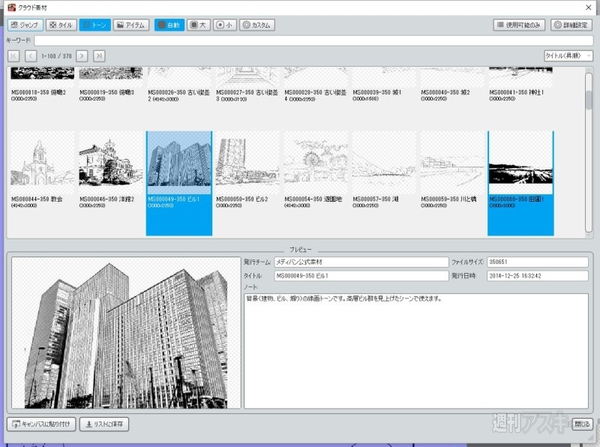Open the アイテム (Item) materials tab
600x447 pixels.
[x=132, y=24]
